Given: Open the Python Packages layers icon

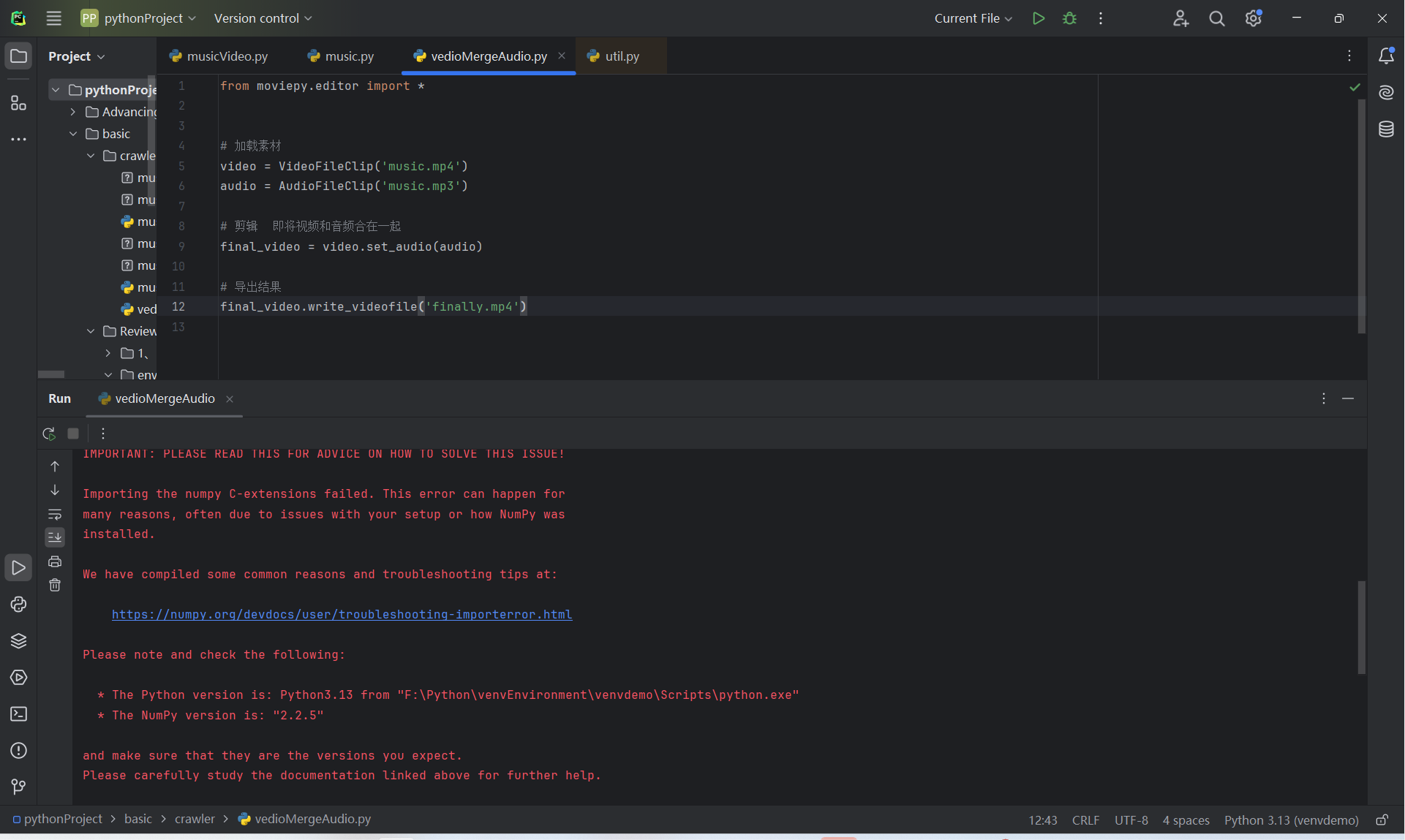Looking at the screenshot, I should point(18,641).
